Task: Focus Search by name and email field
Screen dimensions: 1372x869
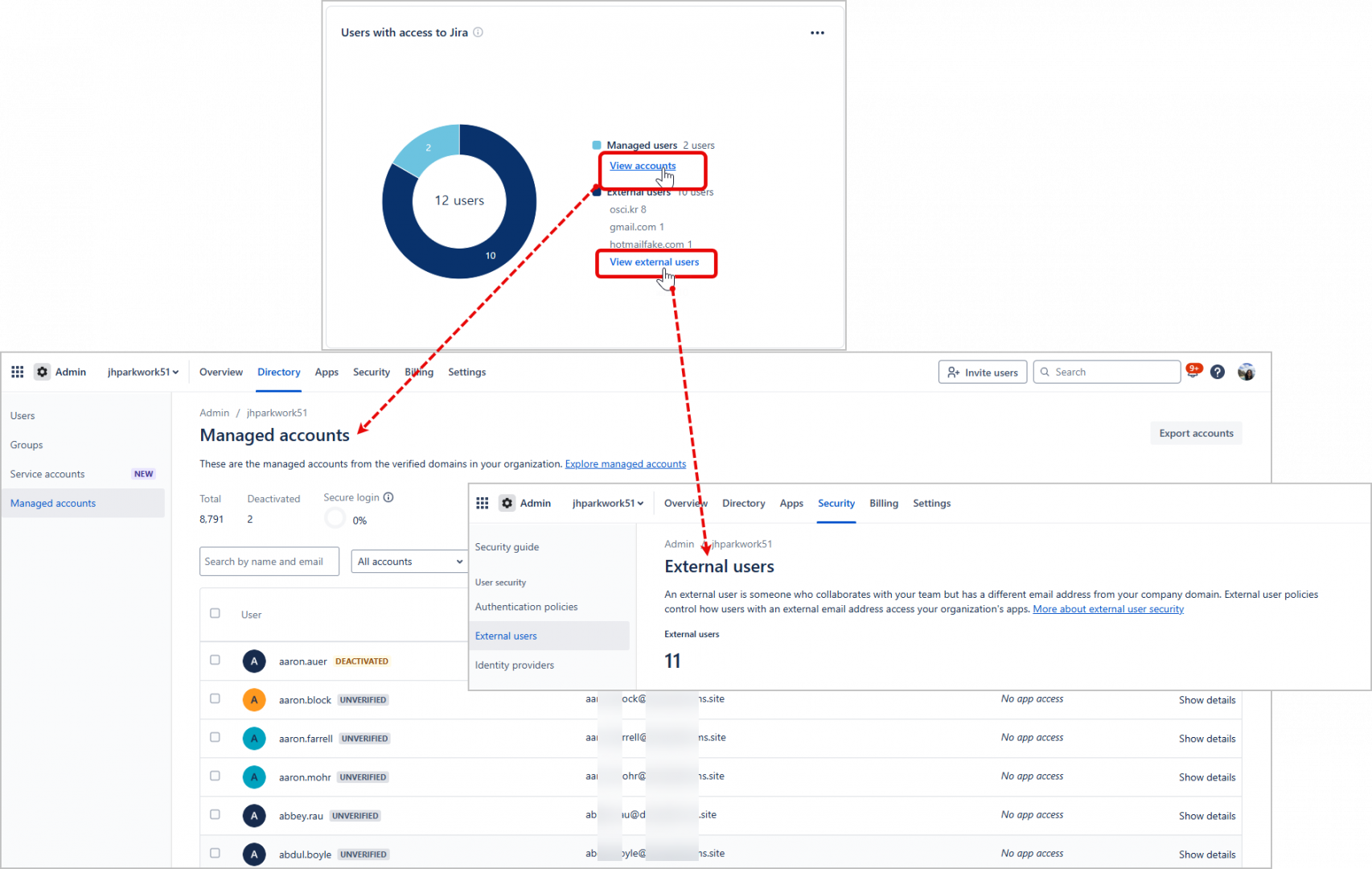Action: pyautogui.click(x=269, y=562)
